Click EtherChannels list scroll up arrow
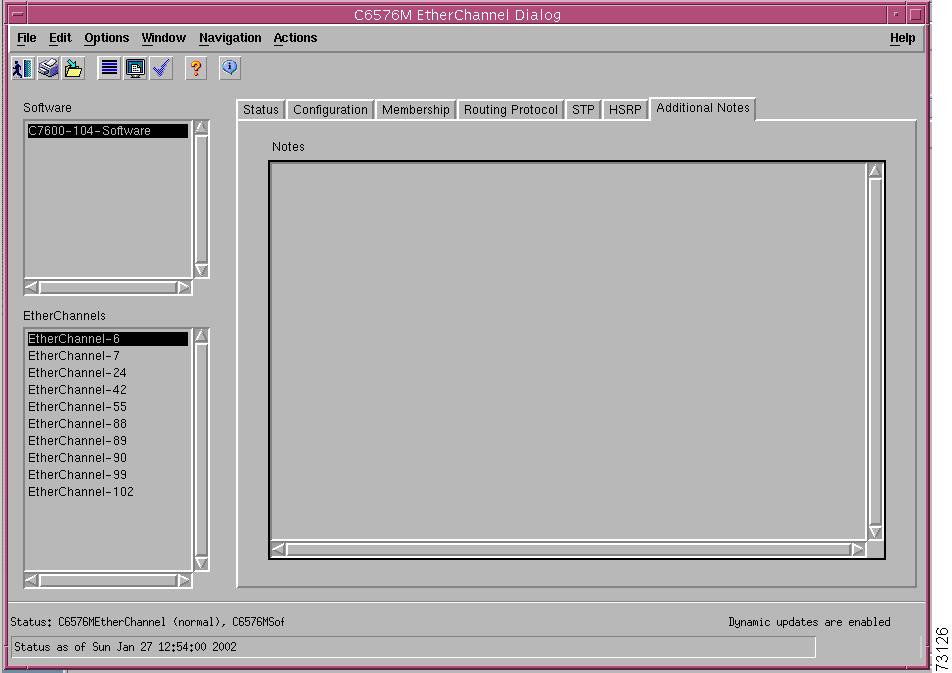Viewport: 952px width, 673px height. click(x=202, y=336)
